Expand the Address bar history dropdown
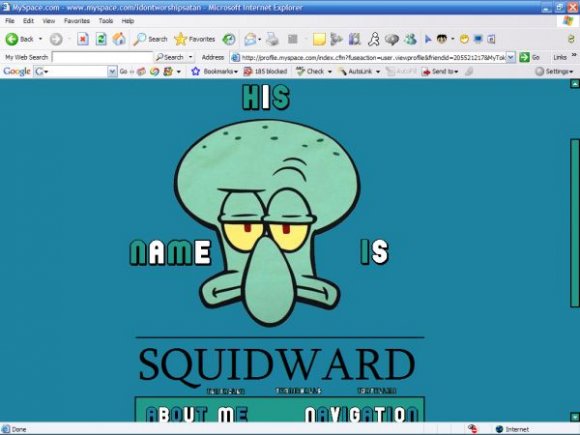This screenshot has height=435, width=580. pos(510,57)
